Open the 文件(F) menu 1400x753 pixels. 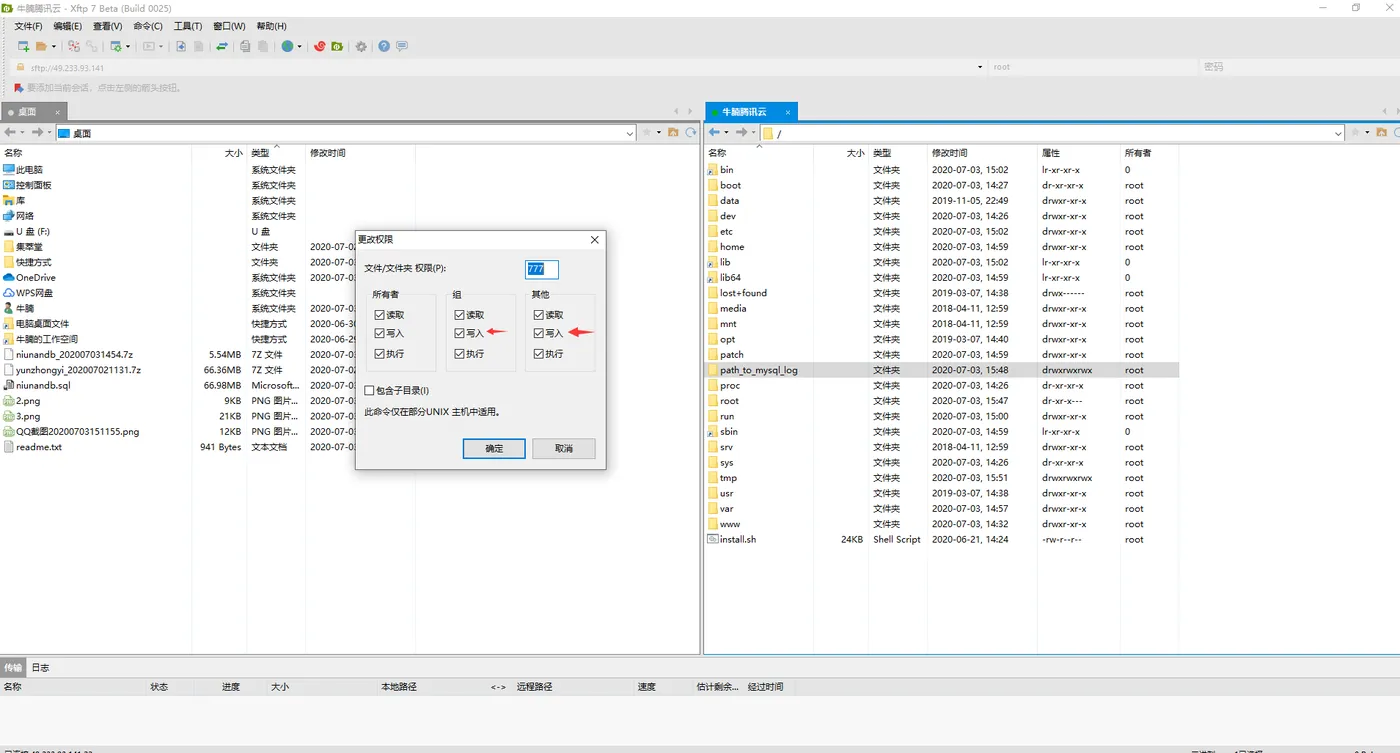tap(28, 26)
